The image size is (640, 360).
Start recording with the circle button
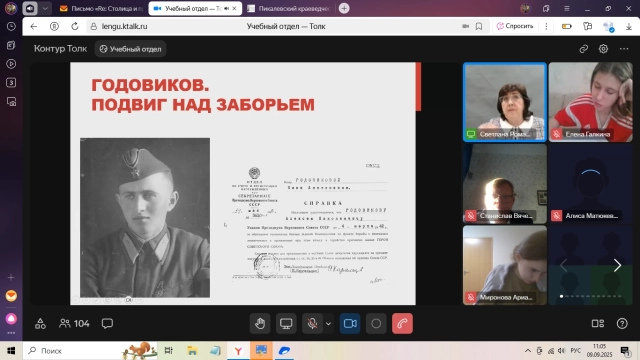click(x=376, y=324)
